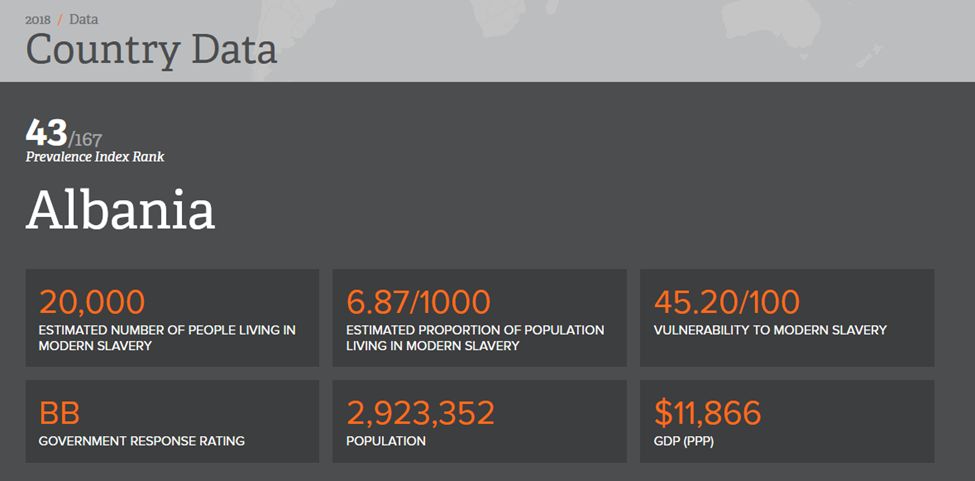The width and height of the screenshot is (975, 481).
Task: Select the GDP (PPP) label
Action: tap(683, 441)
